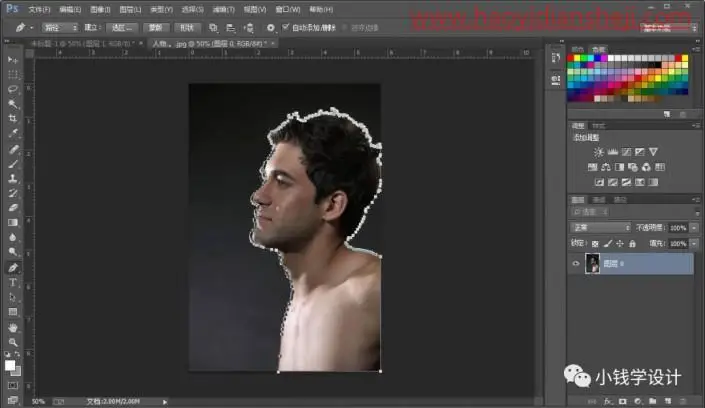Open the 文件(F) menu
Viewport: 705px width, 408px height.
tap(39, 9)
